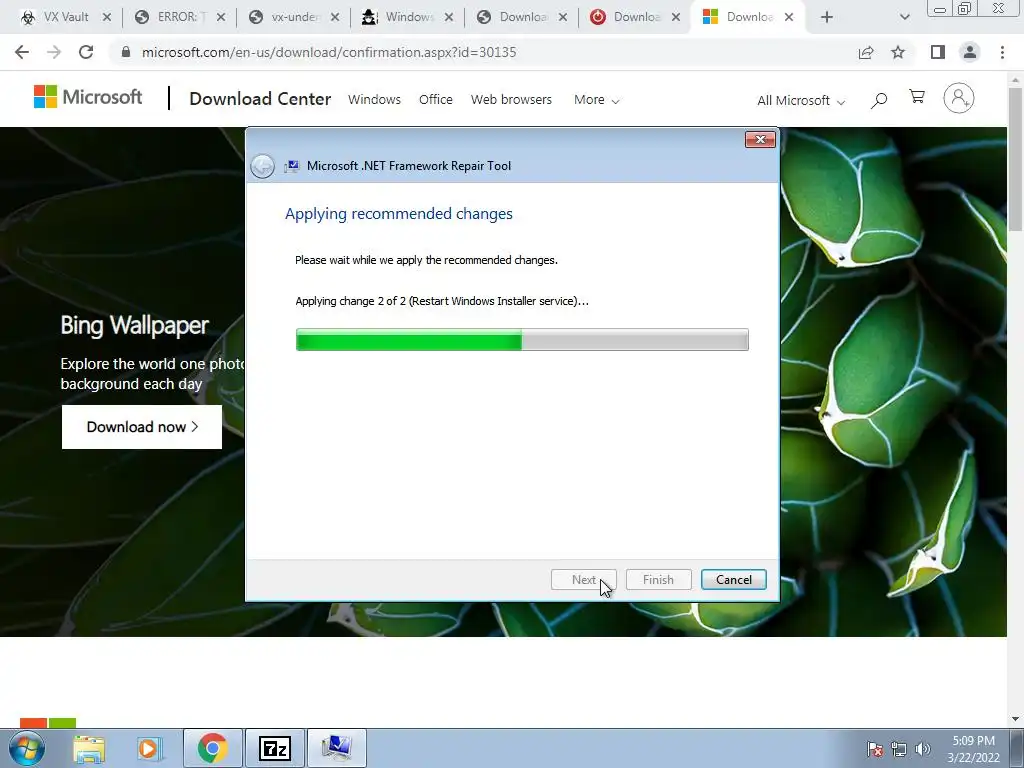Close the VX Vault tab
1024x768 pixels.
pyautogui.click(x=106, y=17)
